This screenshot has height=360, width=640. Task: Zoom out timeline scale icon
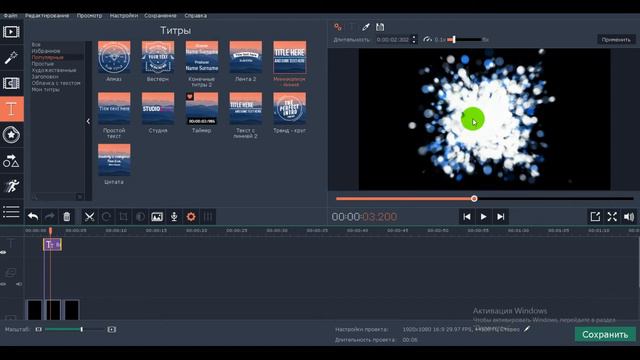pos(38,329)
